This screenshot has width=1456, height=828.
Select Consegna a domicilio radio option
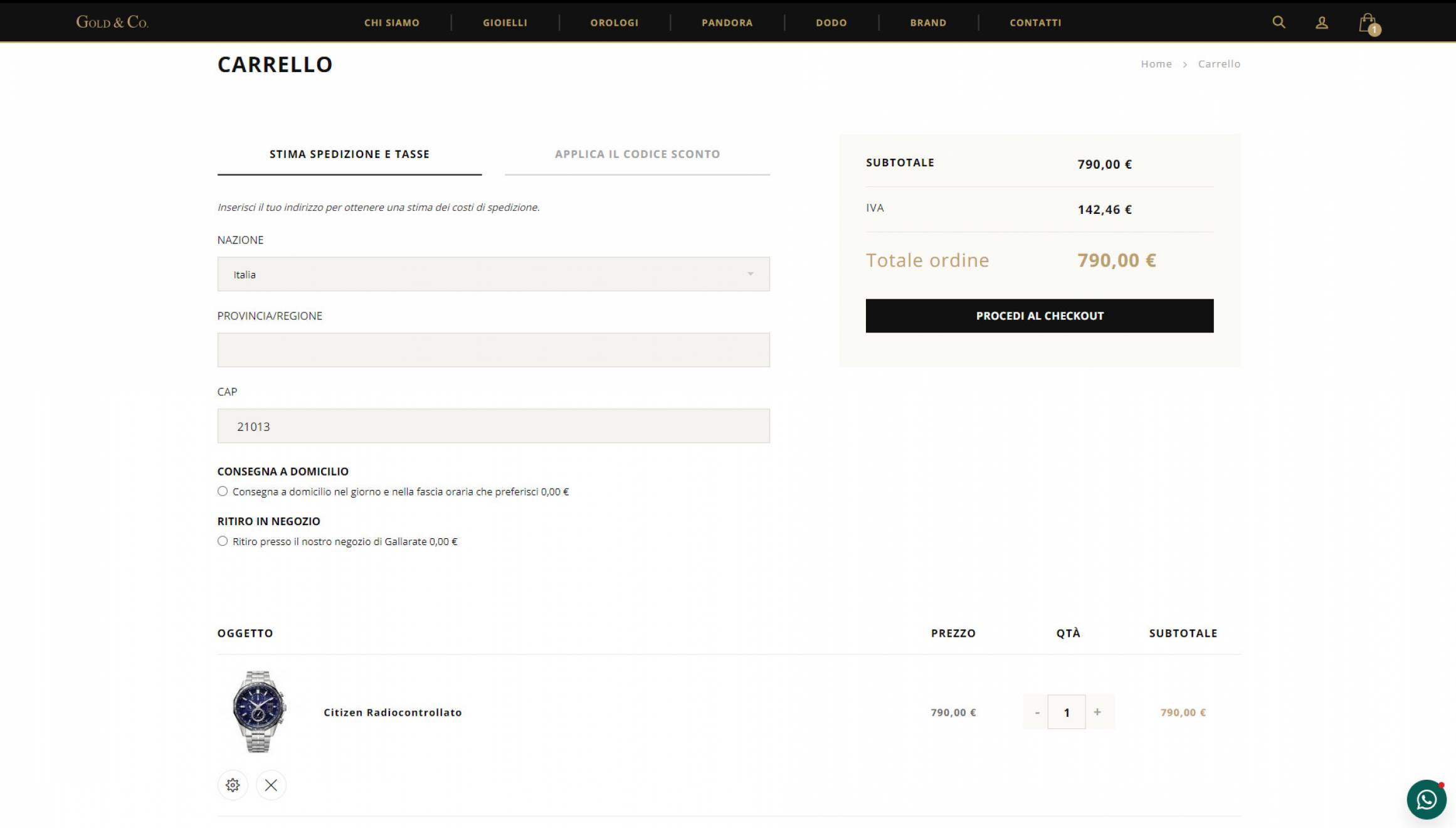pos(223,491)
